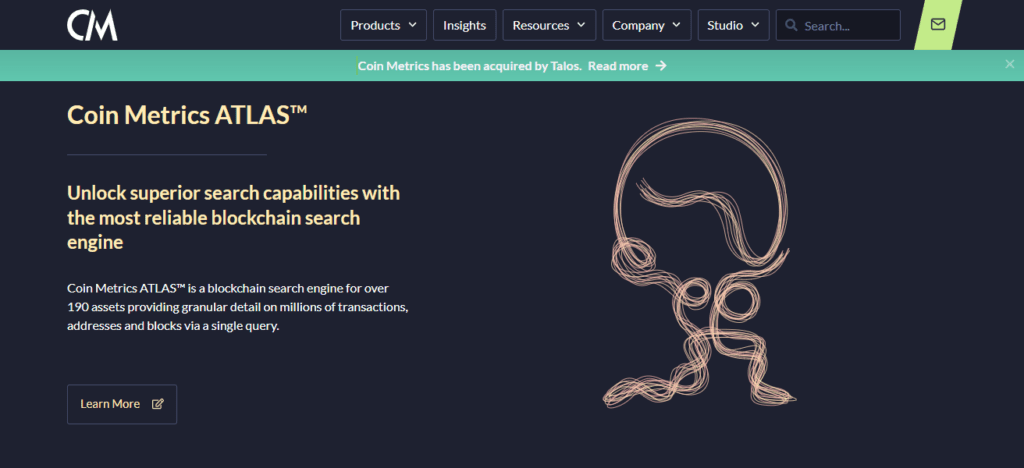Expand the Products dropdown chevron
1024x468 pixels.
[x=413, y=25]
